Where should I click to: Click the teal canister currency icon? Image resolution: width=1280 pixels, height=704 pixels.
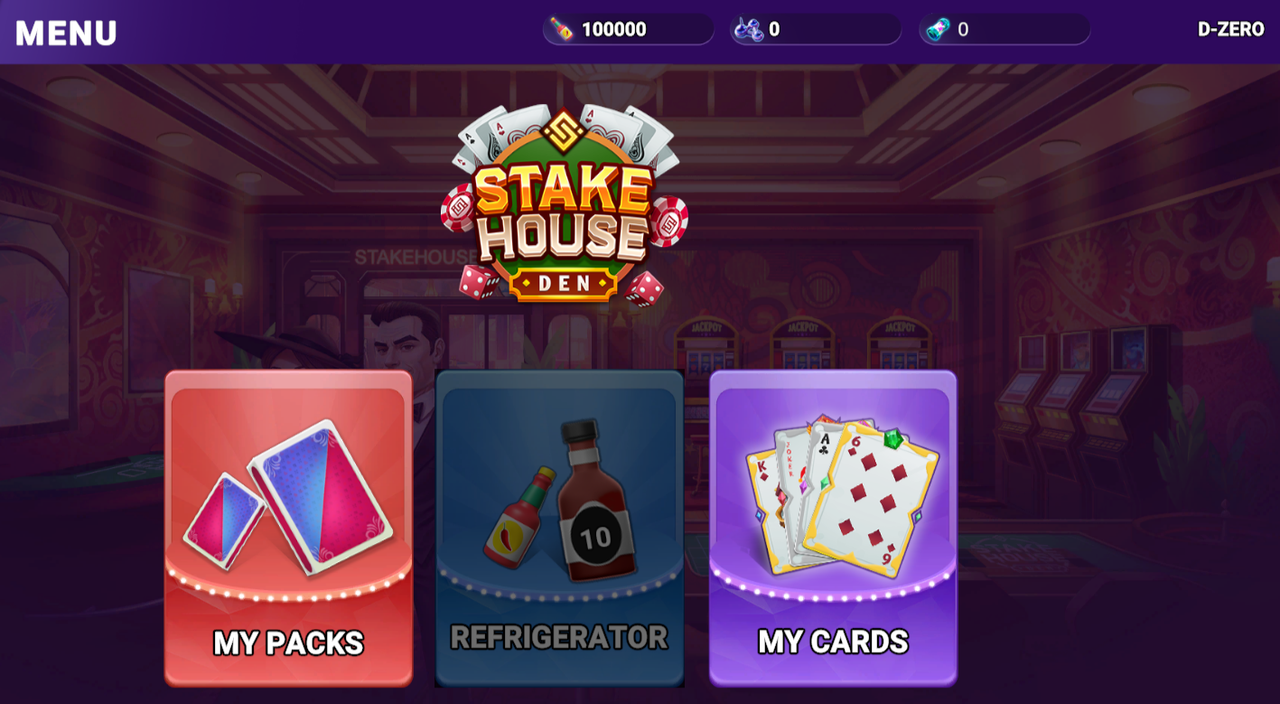[x=937, y=29]
